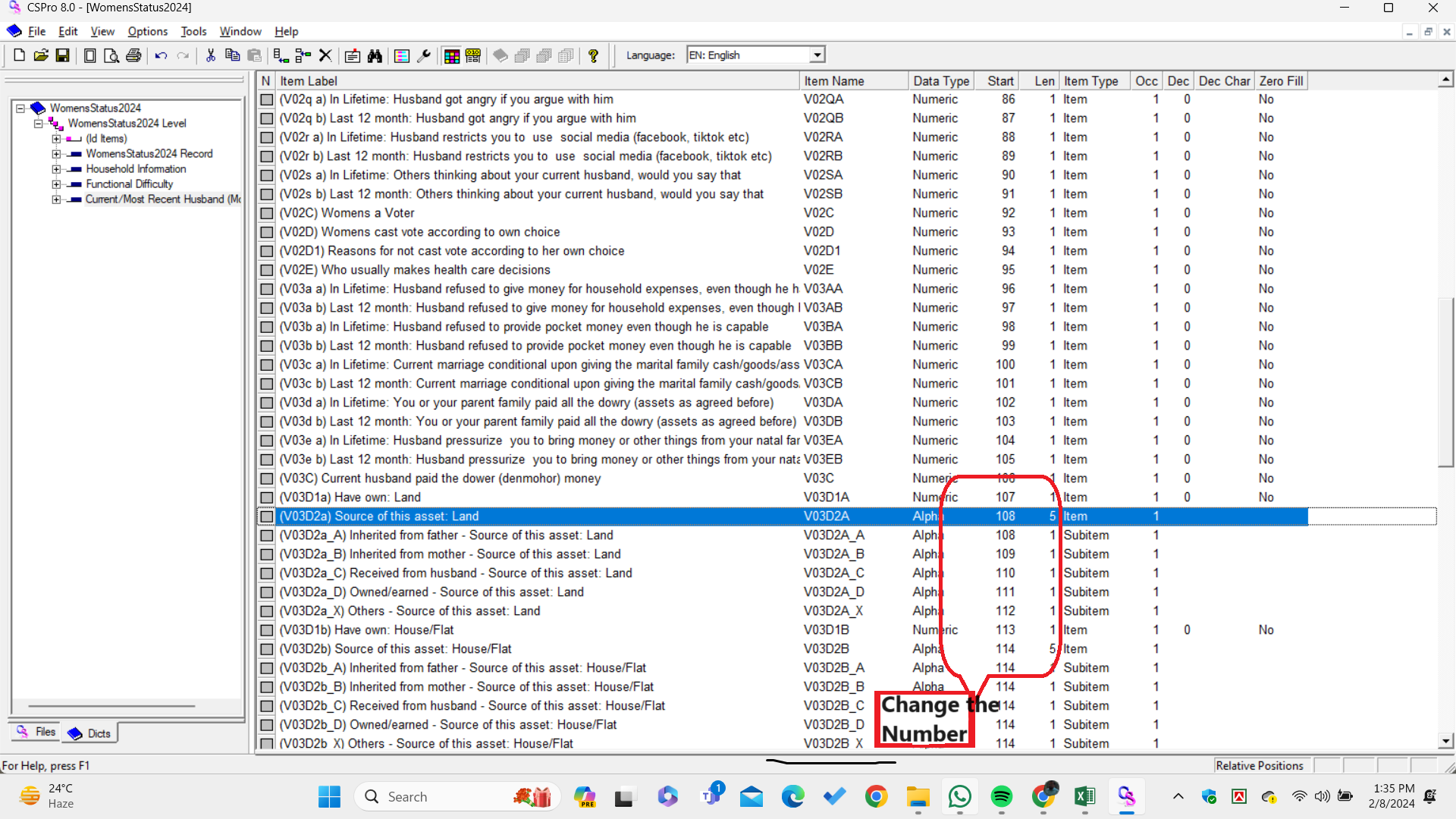Expand WomensStatus2024 Record node
This screenshot has width=1456, height=819.
point(56,154)
